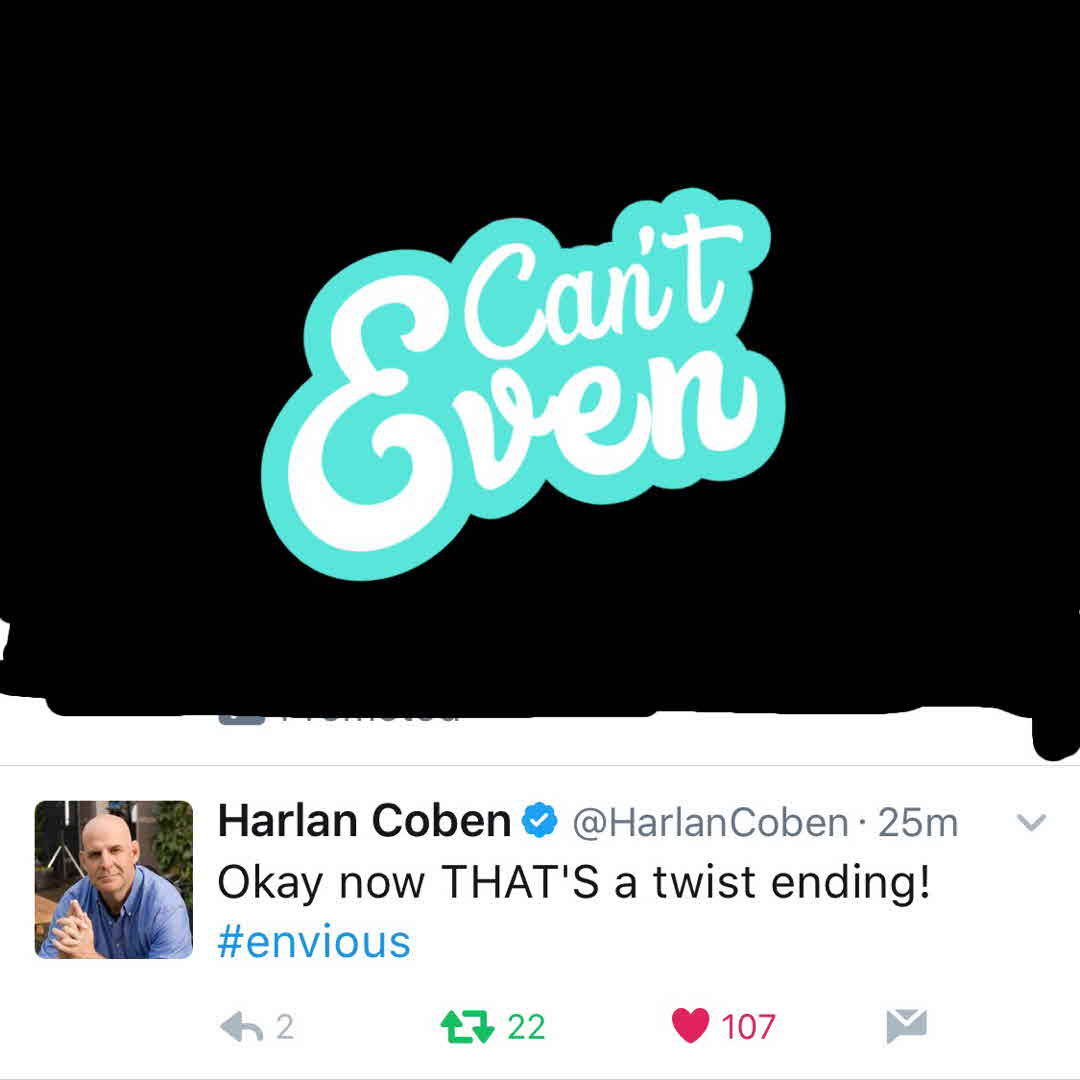Share tweet via direct message envelope
Screen dimensions: 1080x1080
(x=906, y=1026)
